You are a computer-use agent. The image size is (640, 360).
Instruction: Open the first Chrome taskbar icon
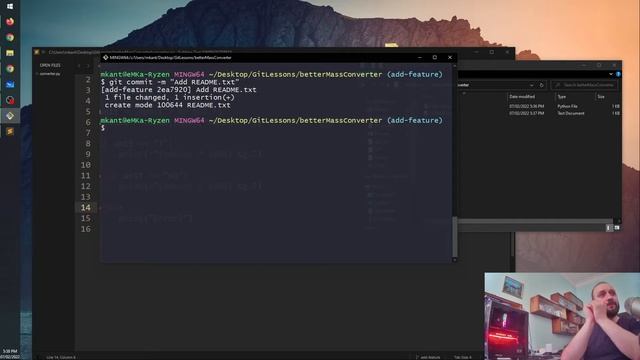click(10, 37)
